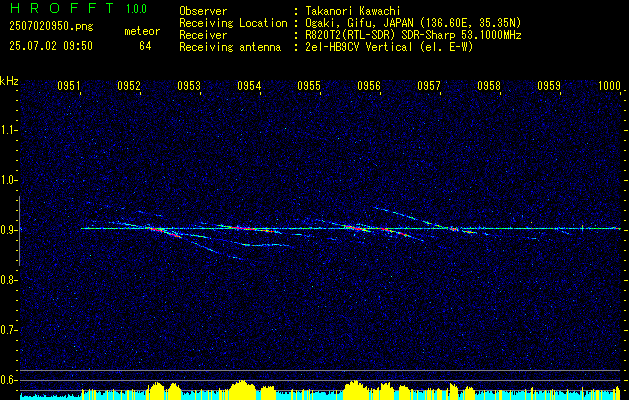Click the 0958 time axis marker

(489, 85)
